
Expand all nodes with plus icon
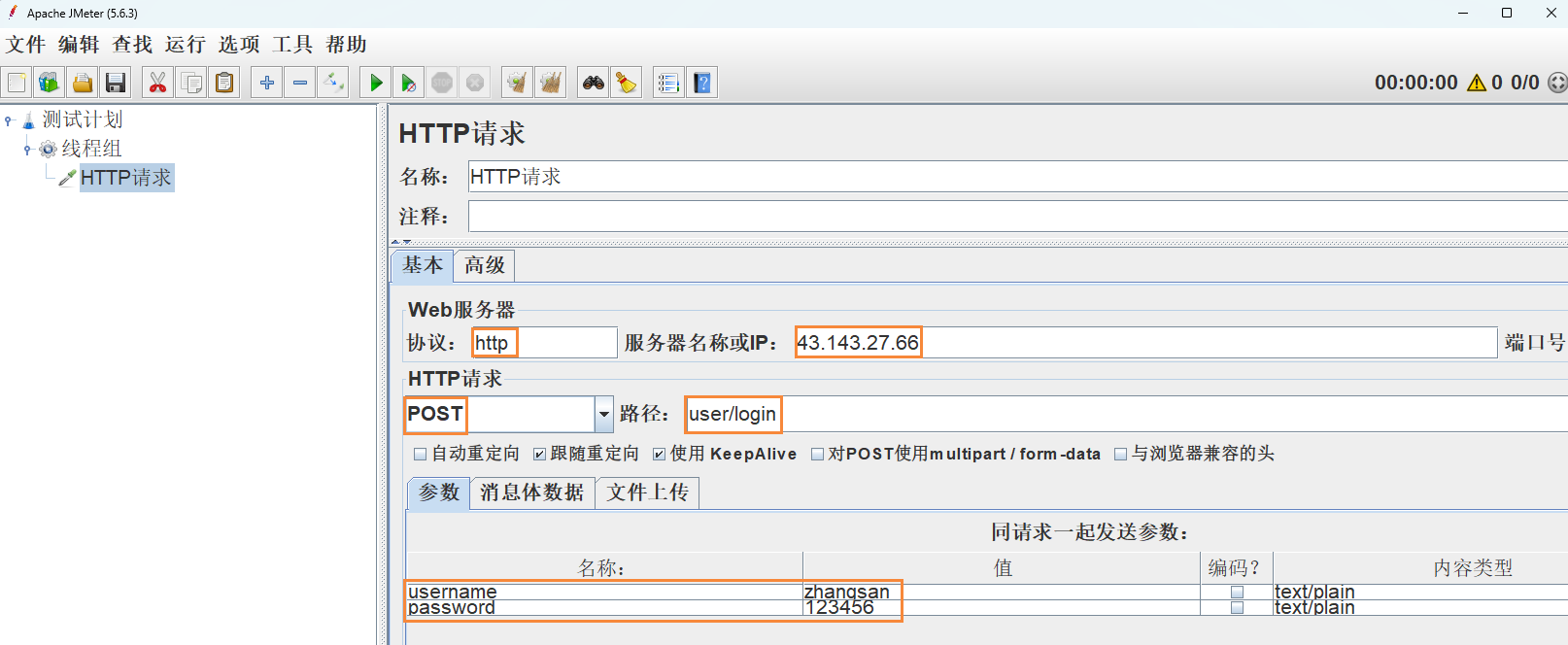(x=266, y=83)
